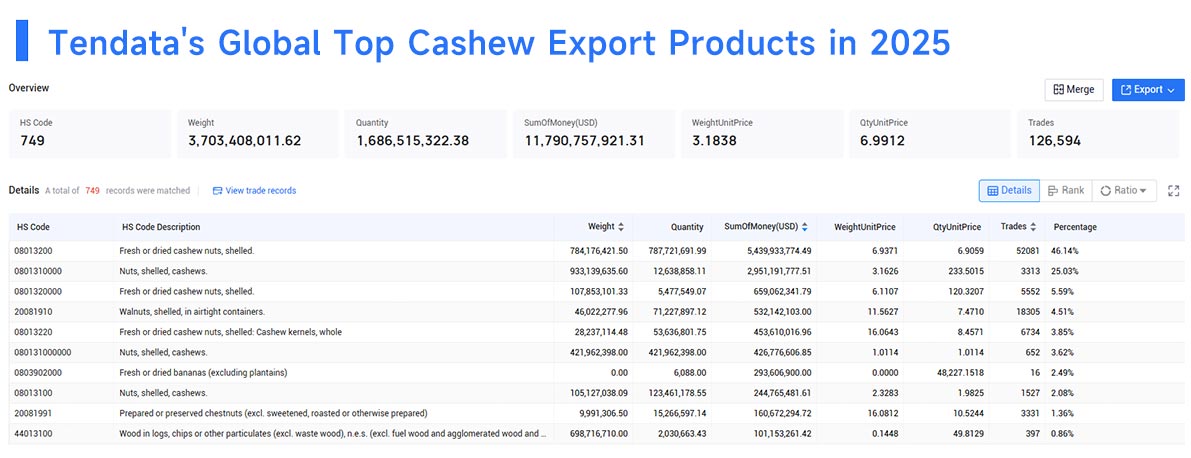This screenshot has width=1191, height=458.
Task: Select HS code 20081910 row
Action: (x=596, y=312)
